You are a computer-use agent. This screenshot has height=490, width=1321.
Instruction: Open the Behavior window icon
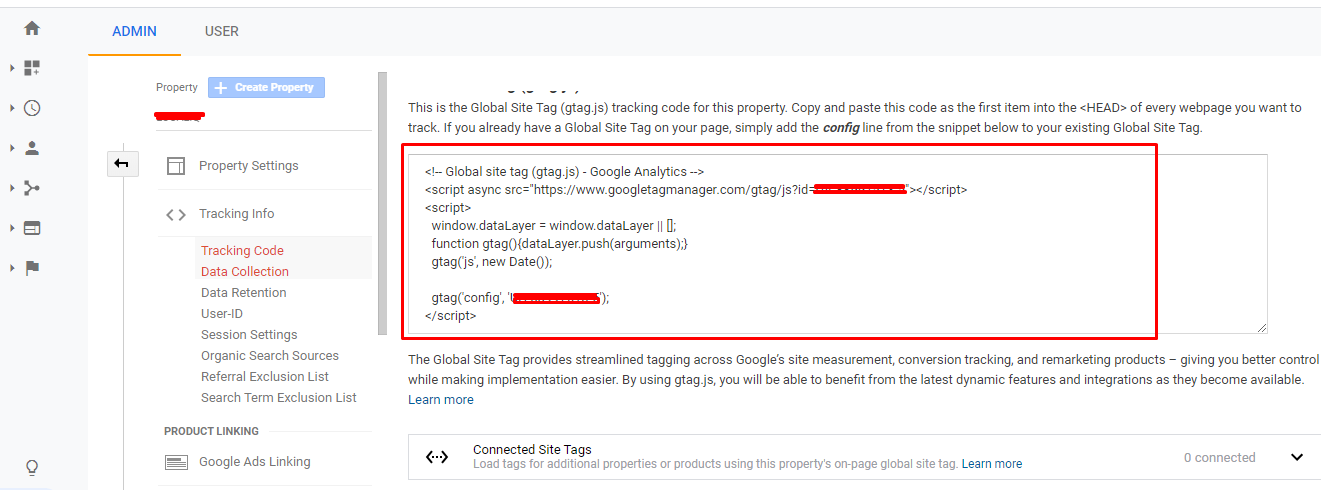32,228
